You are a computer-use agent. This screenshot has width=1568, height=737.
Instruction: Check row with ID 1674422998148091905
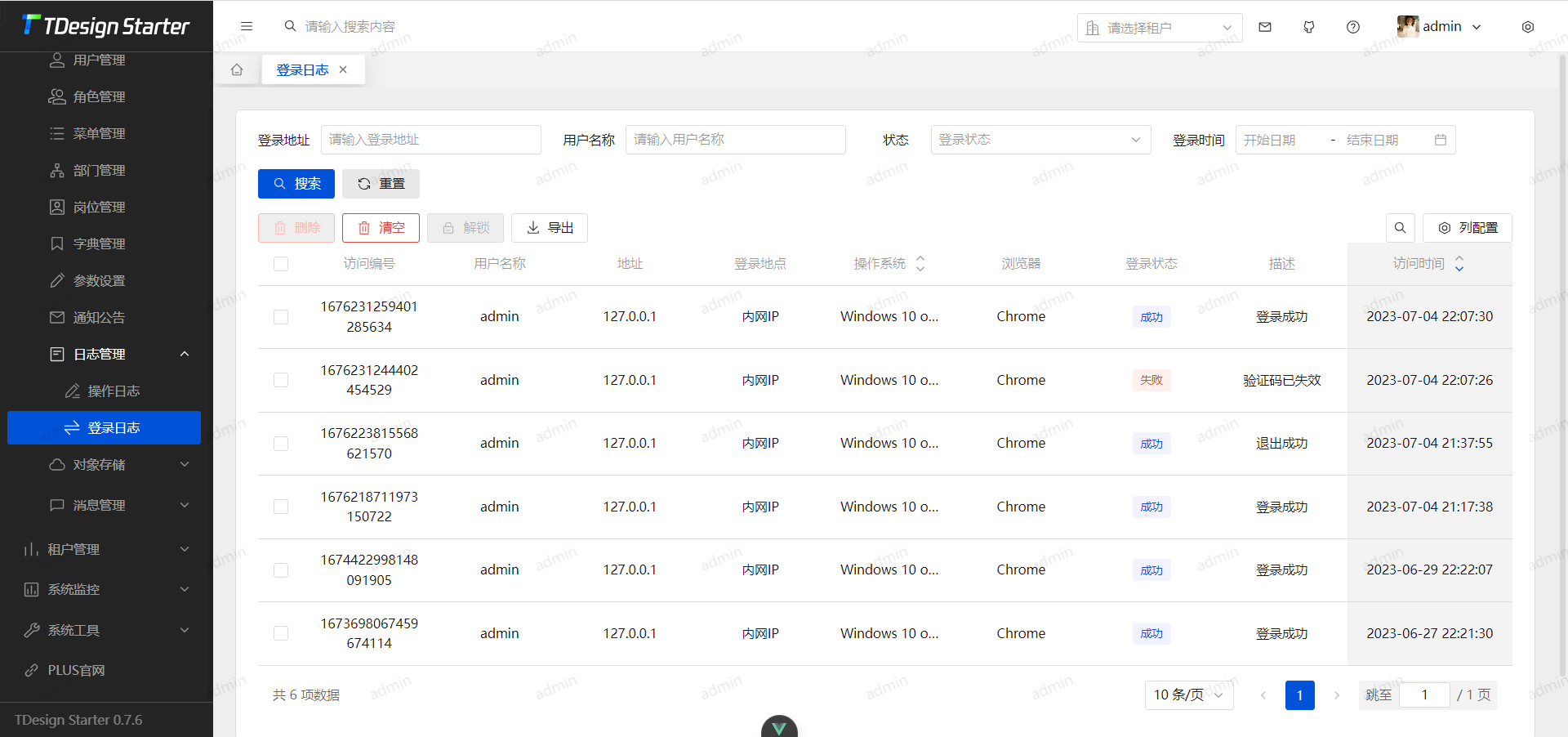point(281,570)
